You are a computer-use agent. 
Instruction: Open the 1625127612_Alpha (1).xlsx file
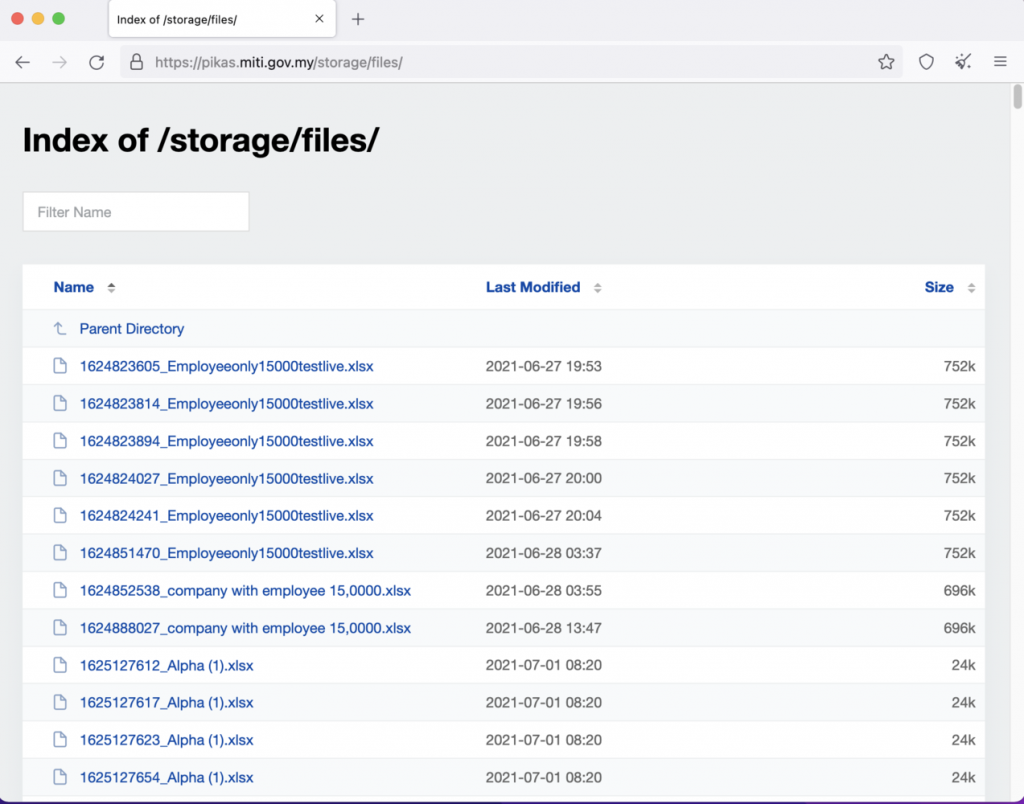(166, 666)
